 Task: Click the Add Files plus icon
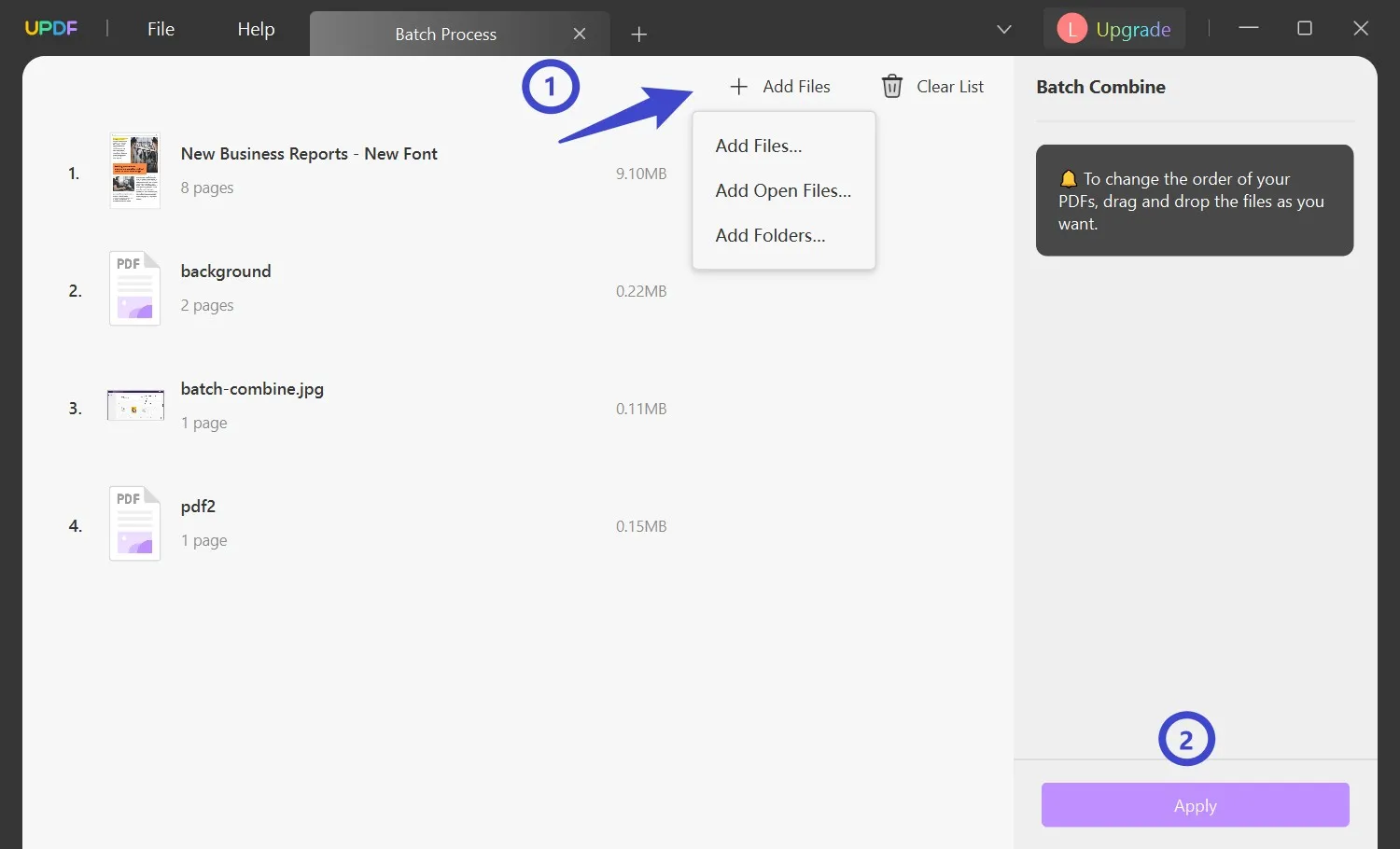pos(738,86)
